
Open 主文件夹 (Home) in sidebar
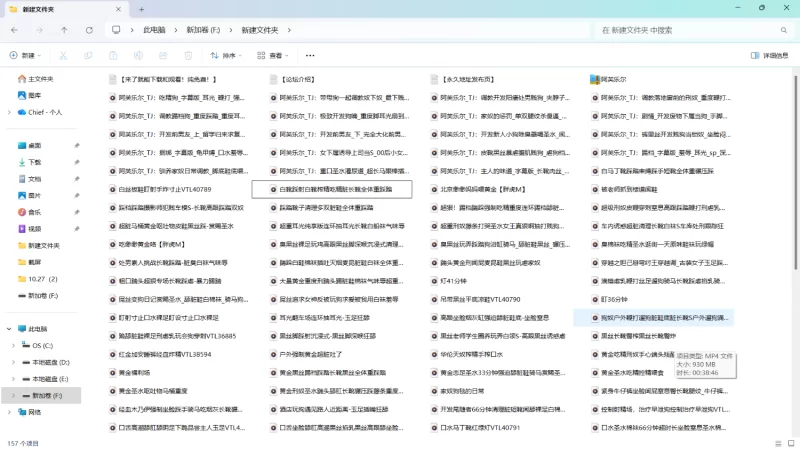(36, 79)
